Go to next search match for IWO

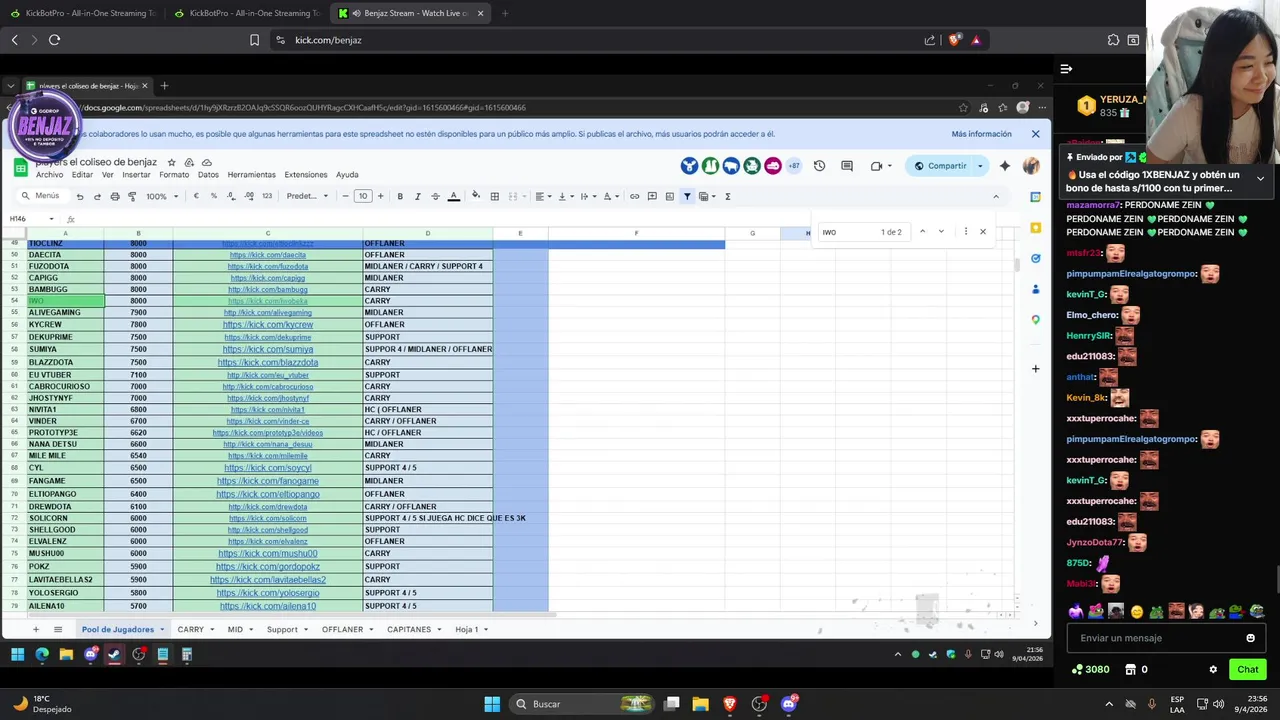(941, 232)
